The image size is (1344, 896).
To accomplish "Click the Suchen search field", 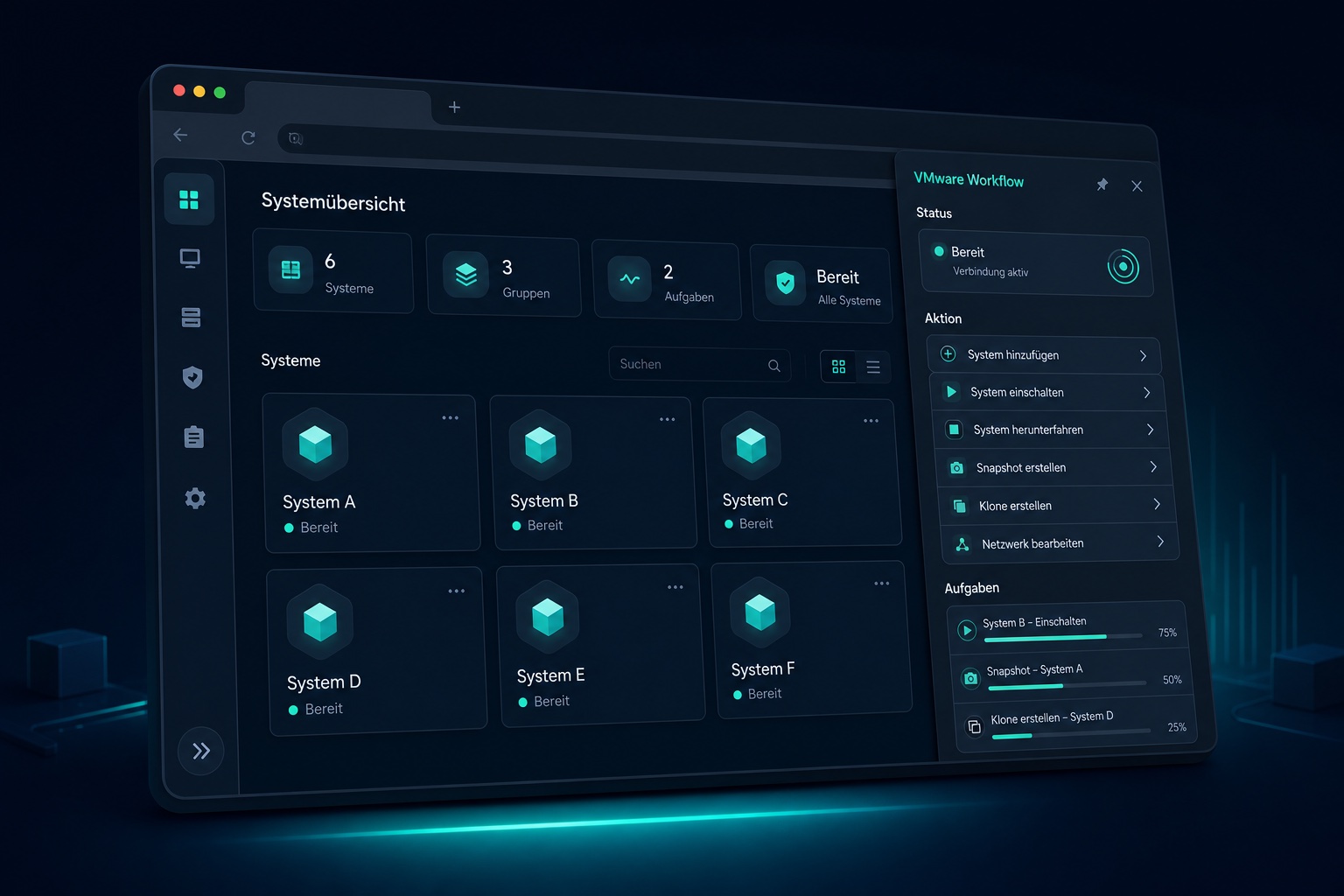I will pyautogui.click(x=700, y=364).
